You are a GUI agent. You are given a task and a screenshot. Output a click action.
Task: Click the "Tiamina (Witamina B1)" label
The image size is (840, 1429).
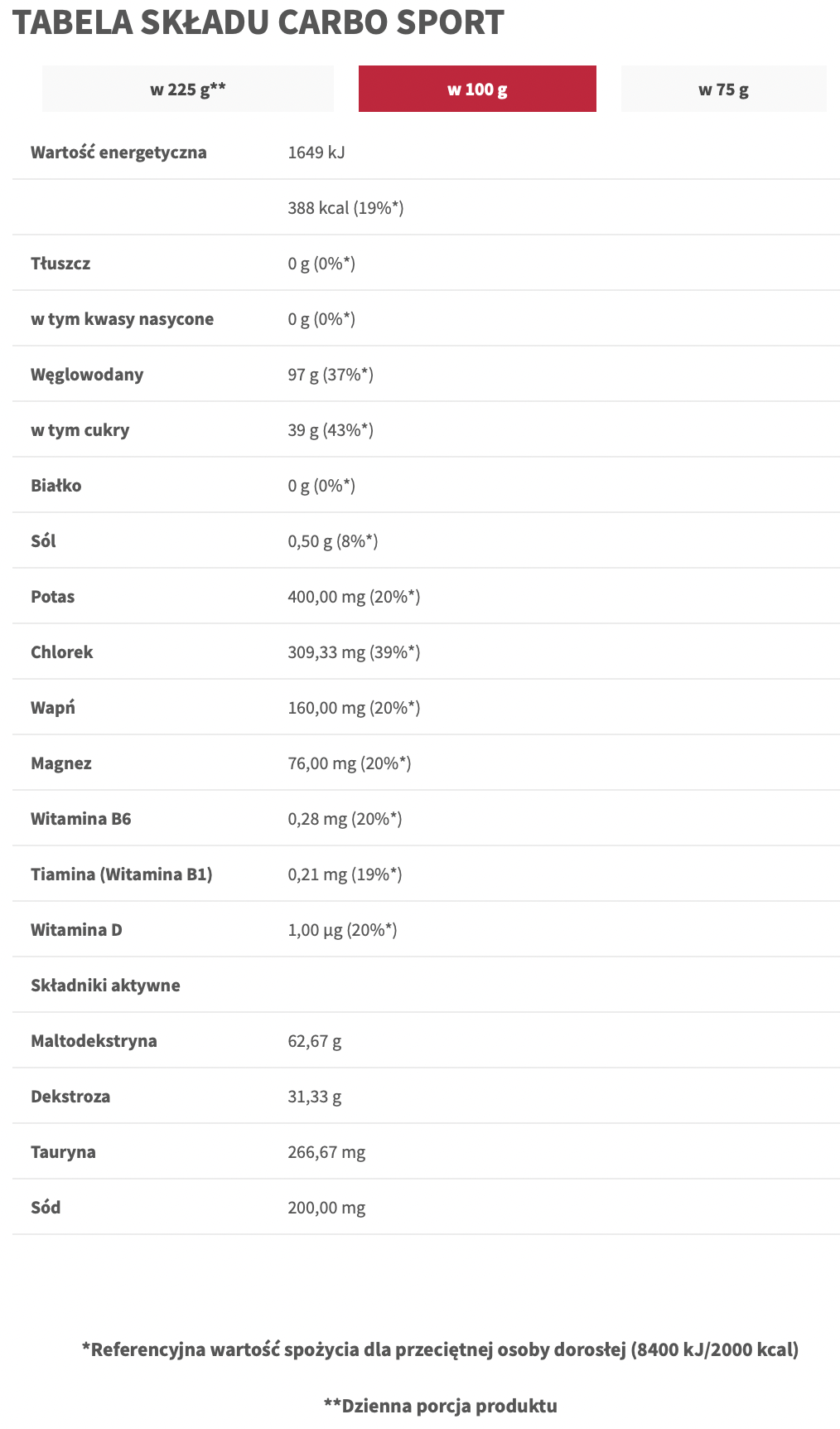122,874
